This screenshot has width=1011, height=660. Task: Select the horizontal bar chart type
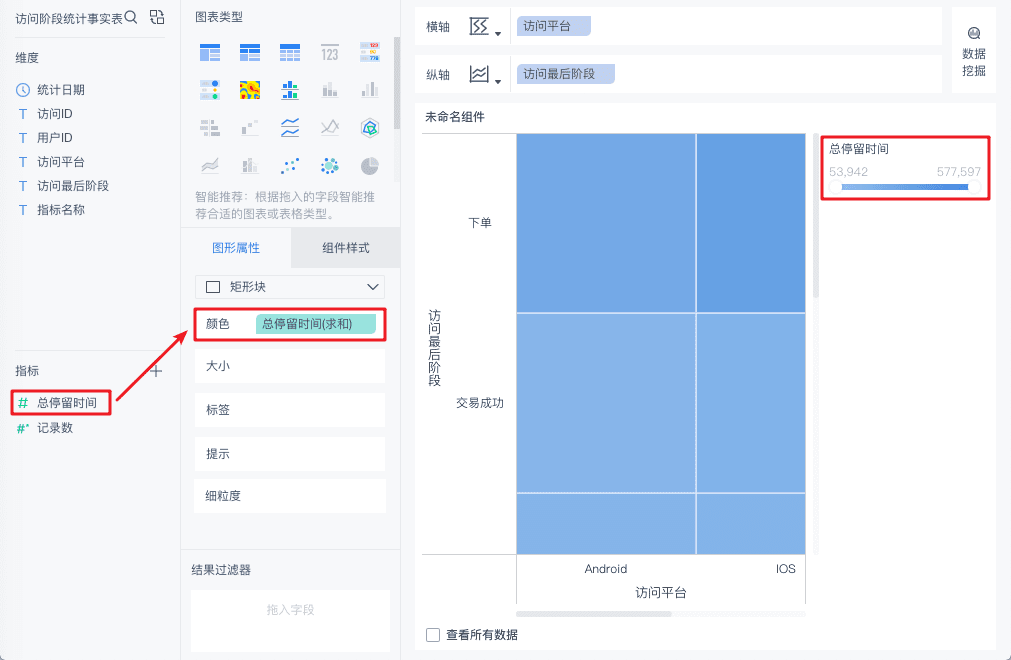pos(210,128)
